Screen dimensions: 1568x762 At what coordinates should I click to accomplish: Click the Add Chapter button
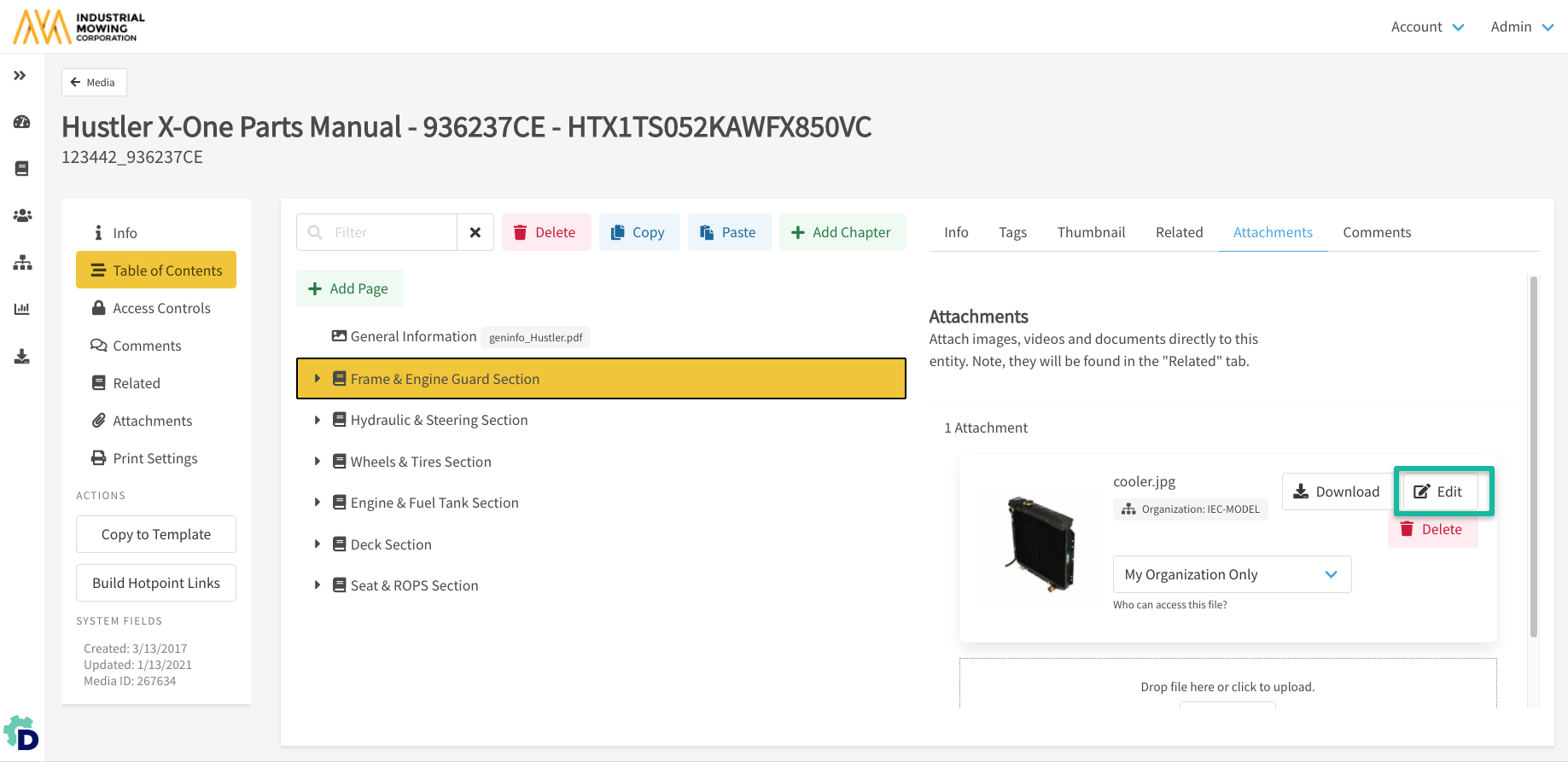[842, 232]
